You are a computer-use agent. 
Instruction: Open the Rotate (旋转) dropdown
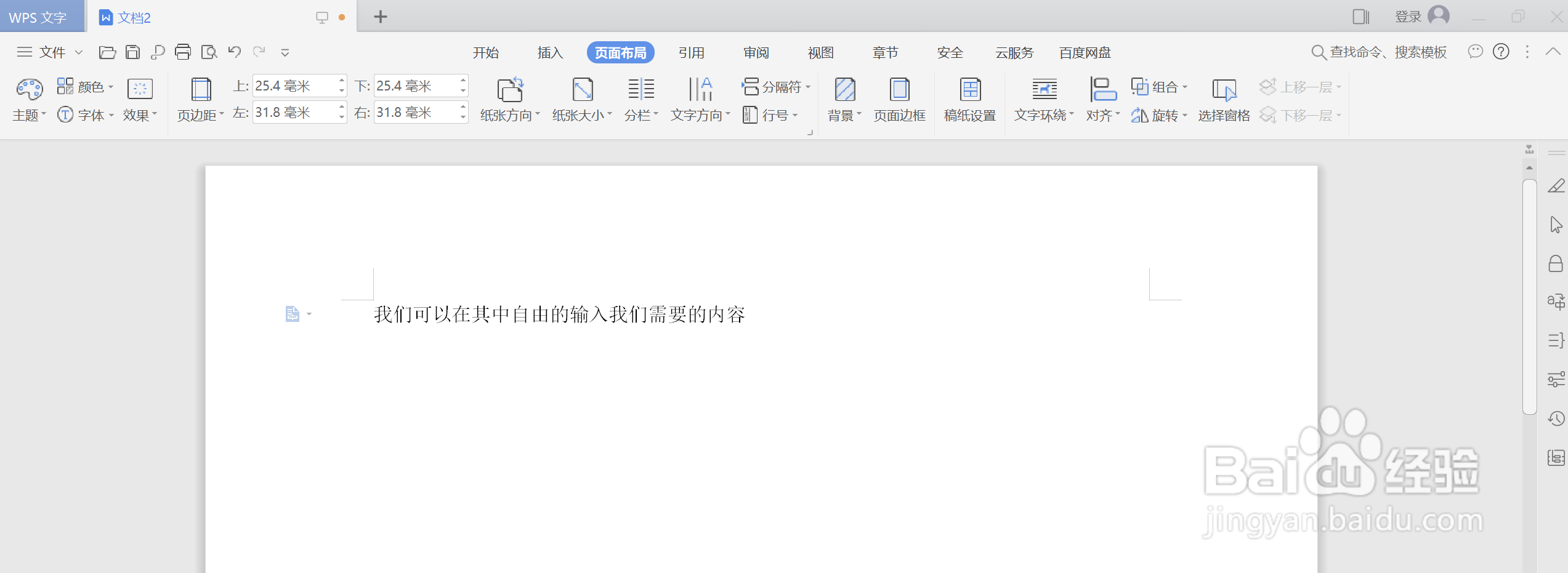(1159, 115)
